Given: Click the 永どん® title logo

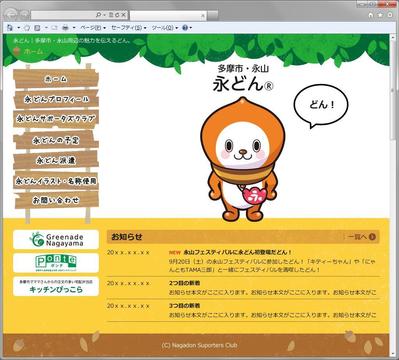Looking at the screenshot, I should [x=243, y=83].
